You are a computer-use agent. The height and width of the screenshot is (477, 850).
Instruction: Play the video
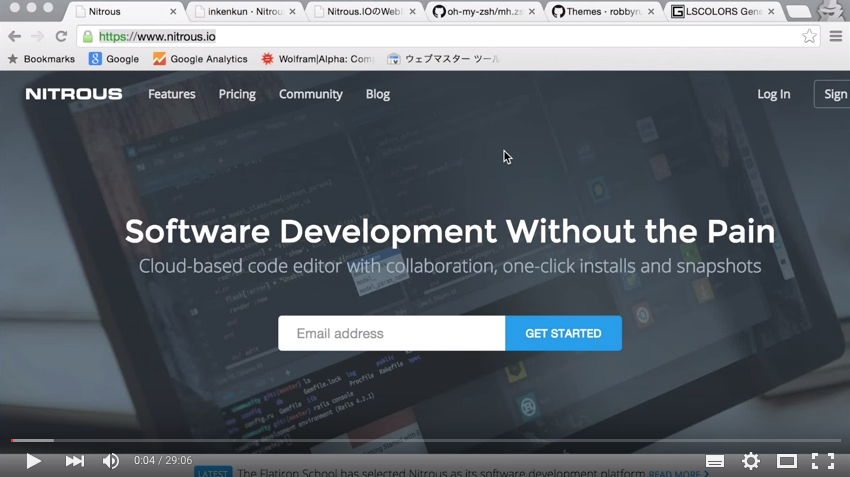[x=33, y=461]
